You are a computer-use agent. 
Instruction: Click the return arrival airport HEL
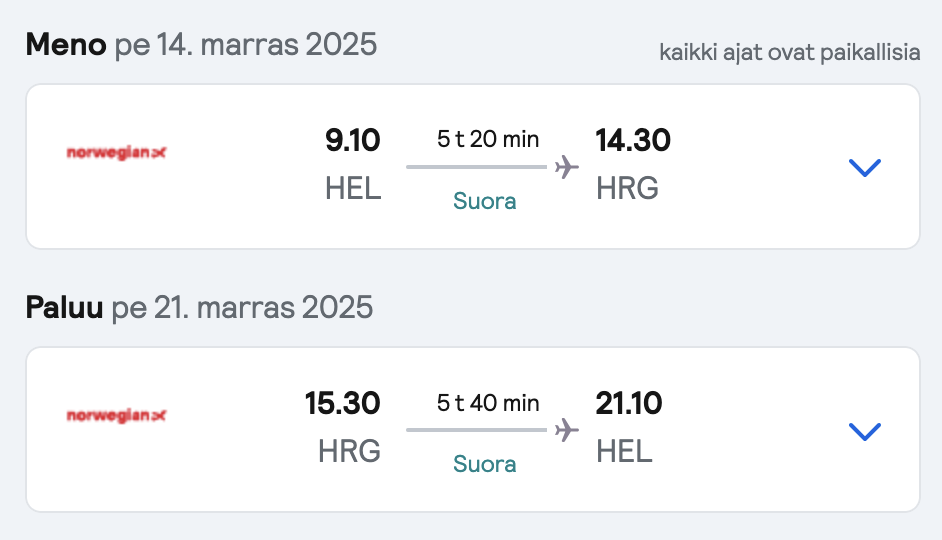pyautogui.click(x=624, y=451)
